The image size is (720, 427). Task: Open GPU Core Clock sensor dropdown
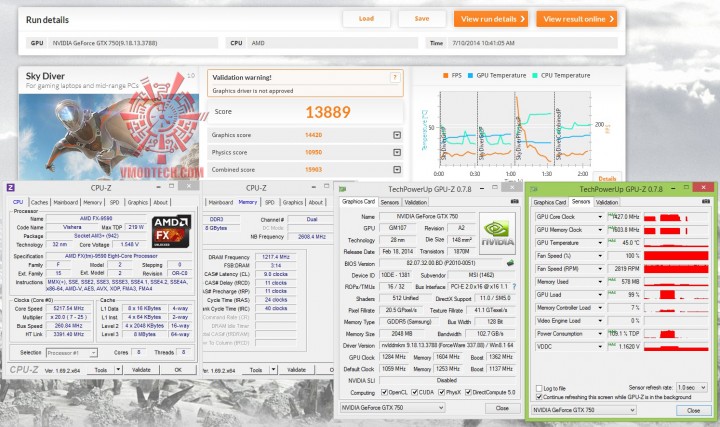pos(600,217)
